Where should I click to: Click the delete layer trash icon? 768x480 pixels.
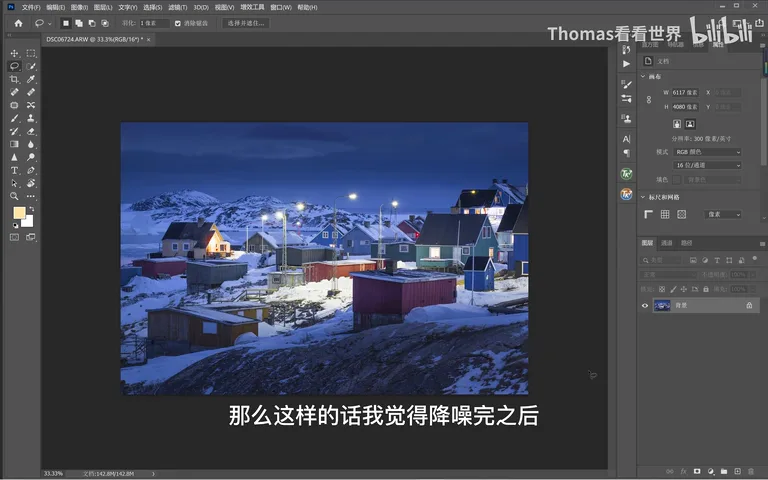[x=751, y=471]
